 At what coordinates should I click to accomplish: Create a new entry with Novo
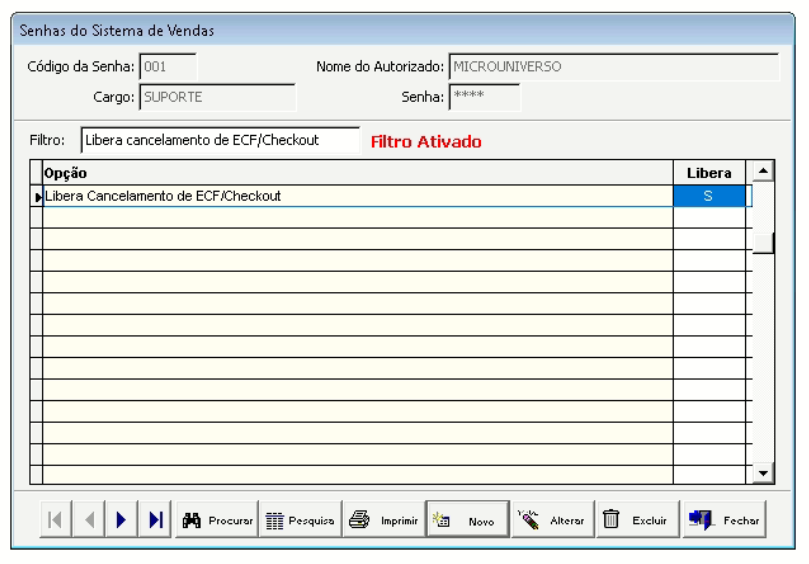(x=468, y=520)
